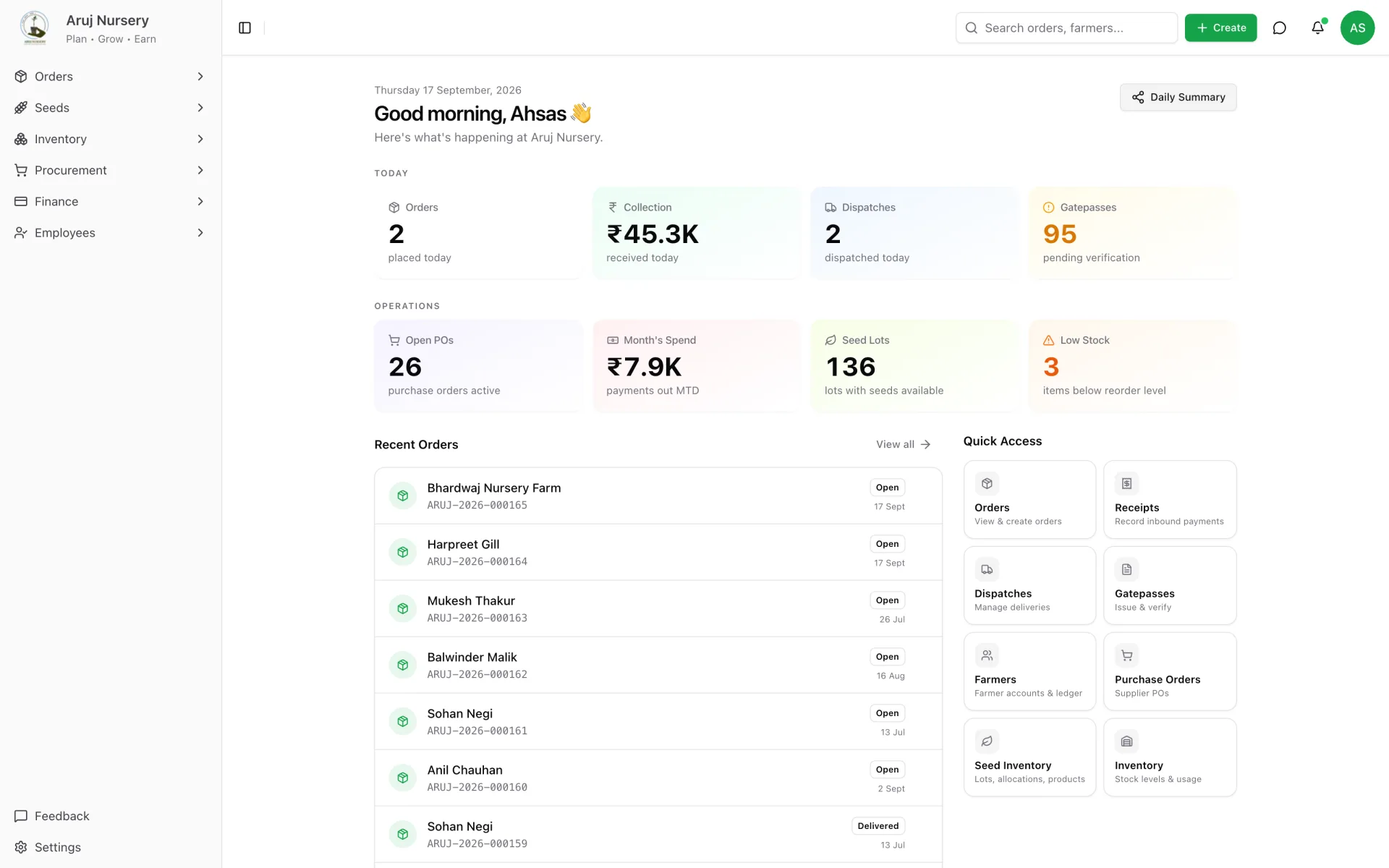Open the Gatepasses pending verification card

point(1133,233)
